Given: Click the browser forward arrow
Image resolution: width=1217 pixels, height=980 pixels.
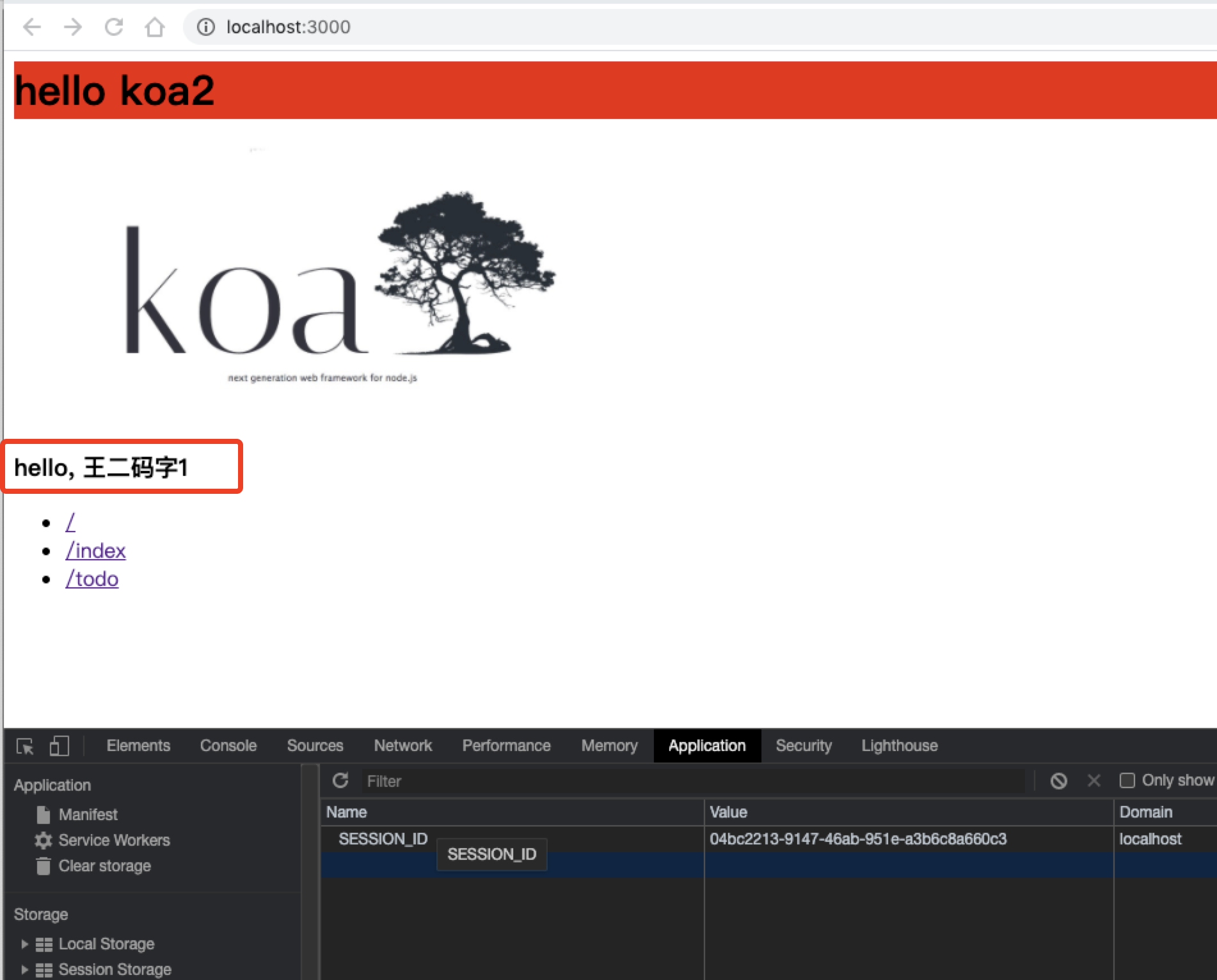Looking at the screenshot, I should coord(73,27).
